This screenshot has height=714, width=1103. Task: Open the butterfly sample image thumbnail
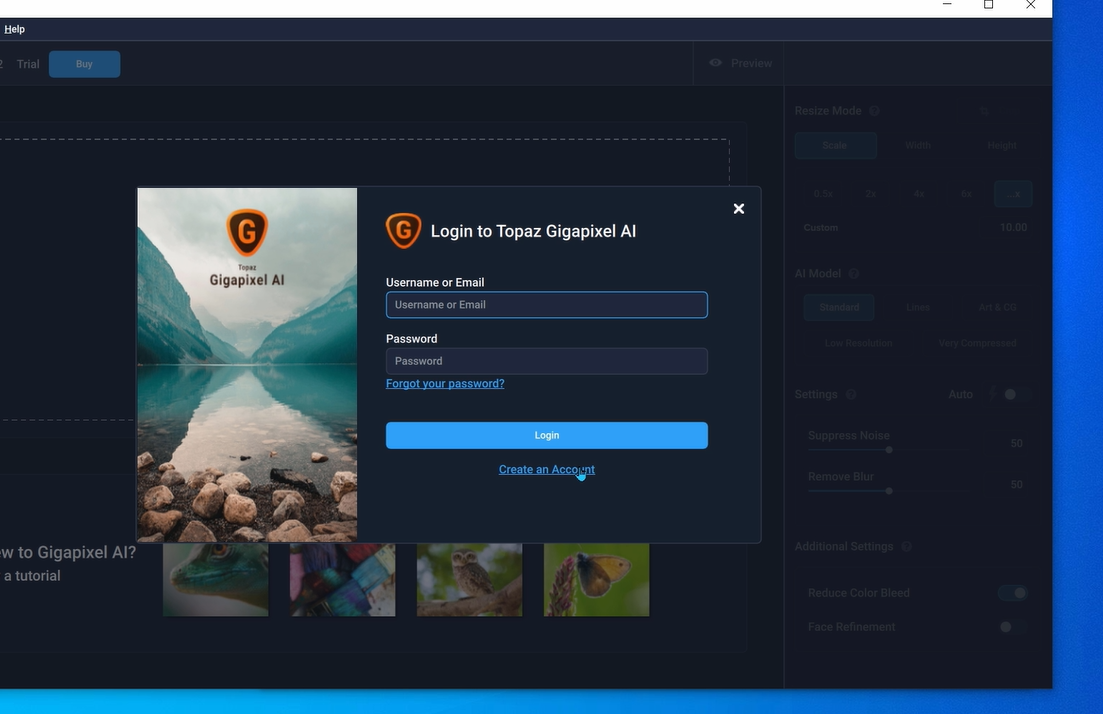coord(597,580)
